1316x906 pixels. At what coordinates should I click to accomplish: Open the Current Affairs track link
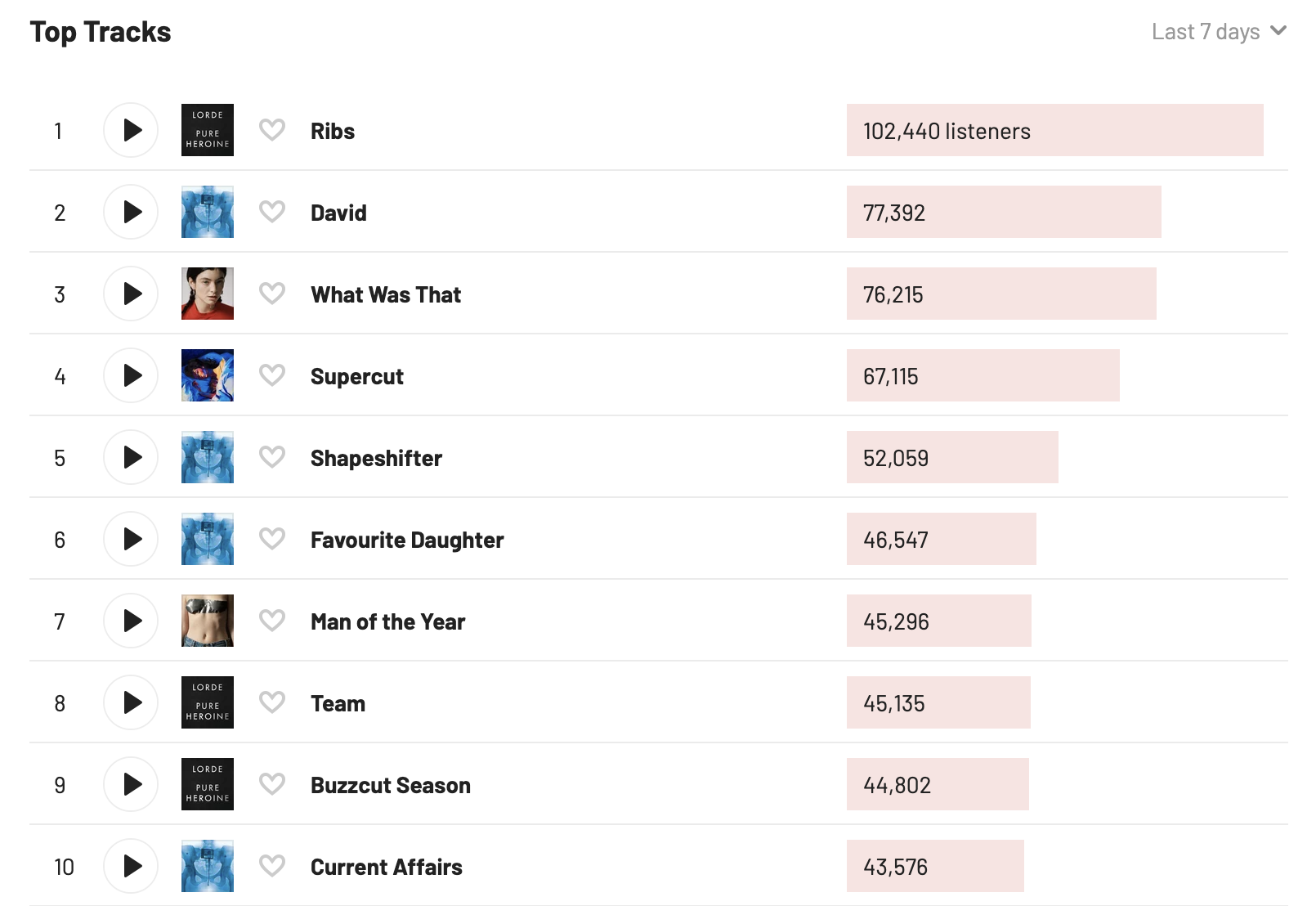pos(386,867)
